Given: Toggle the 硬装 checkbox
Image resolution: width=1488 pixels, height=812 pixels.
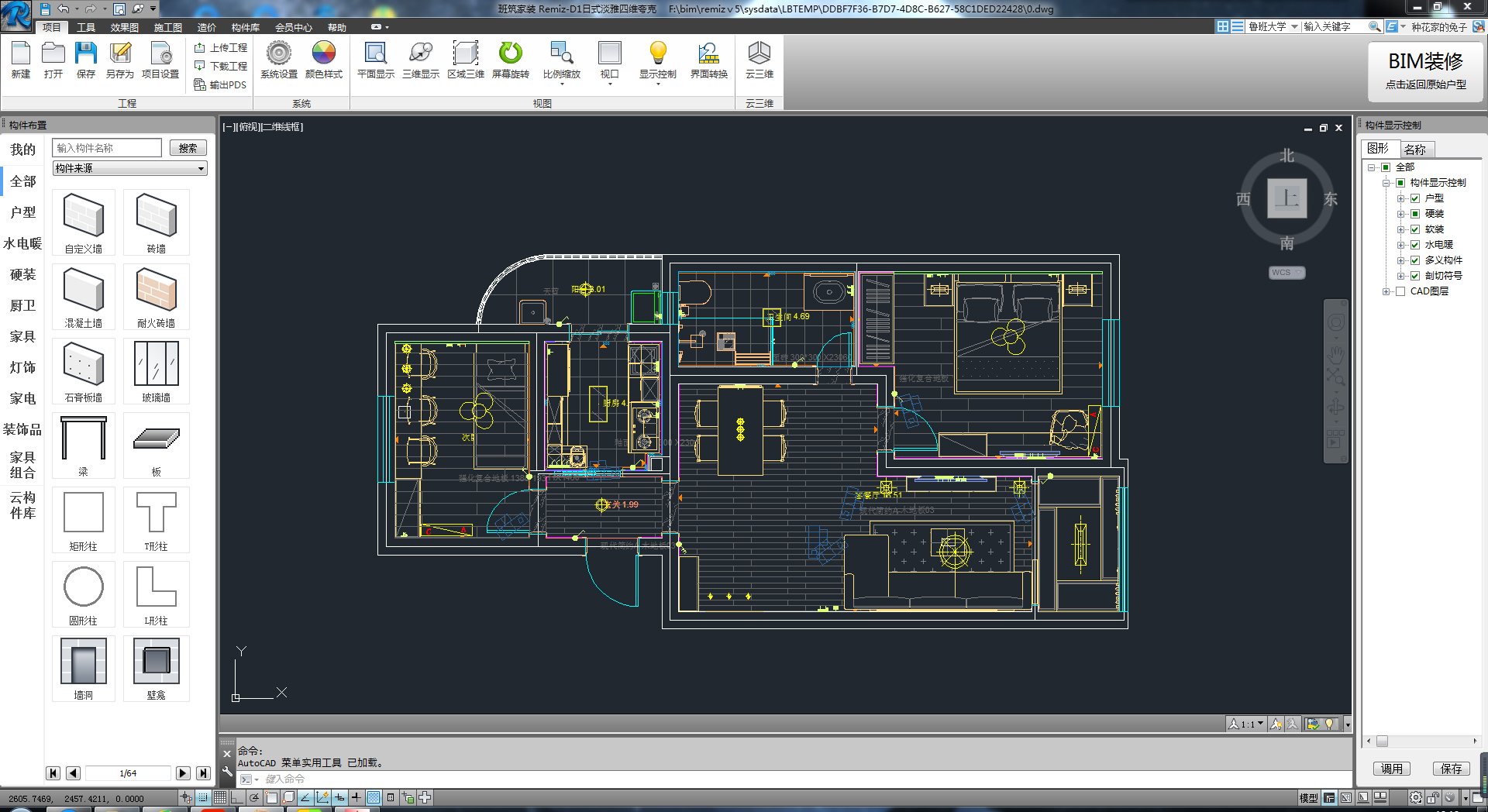Looking at the screenshot, I should pyautogui.click(x=1415, y=214).
